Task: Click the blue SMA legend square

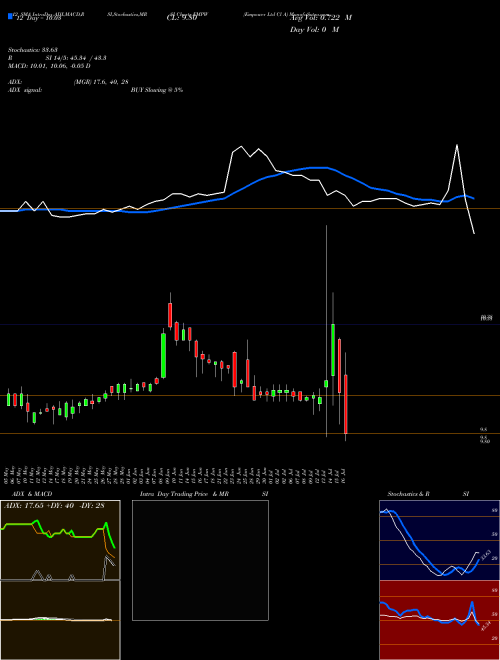Action: 10,16
